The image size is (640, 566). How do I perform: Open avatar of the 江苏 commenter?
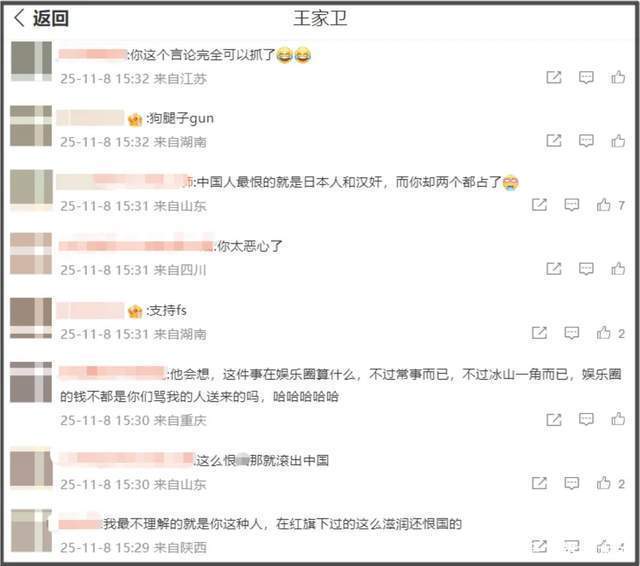tap(31, 62)
